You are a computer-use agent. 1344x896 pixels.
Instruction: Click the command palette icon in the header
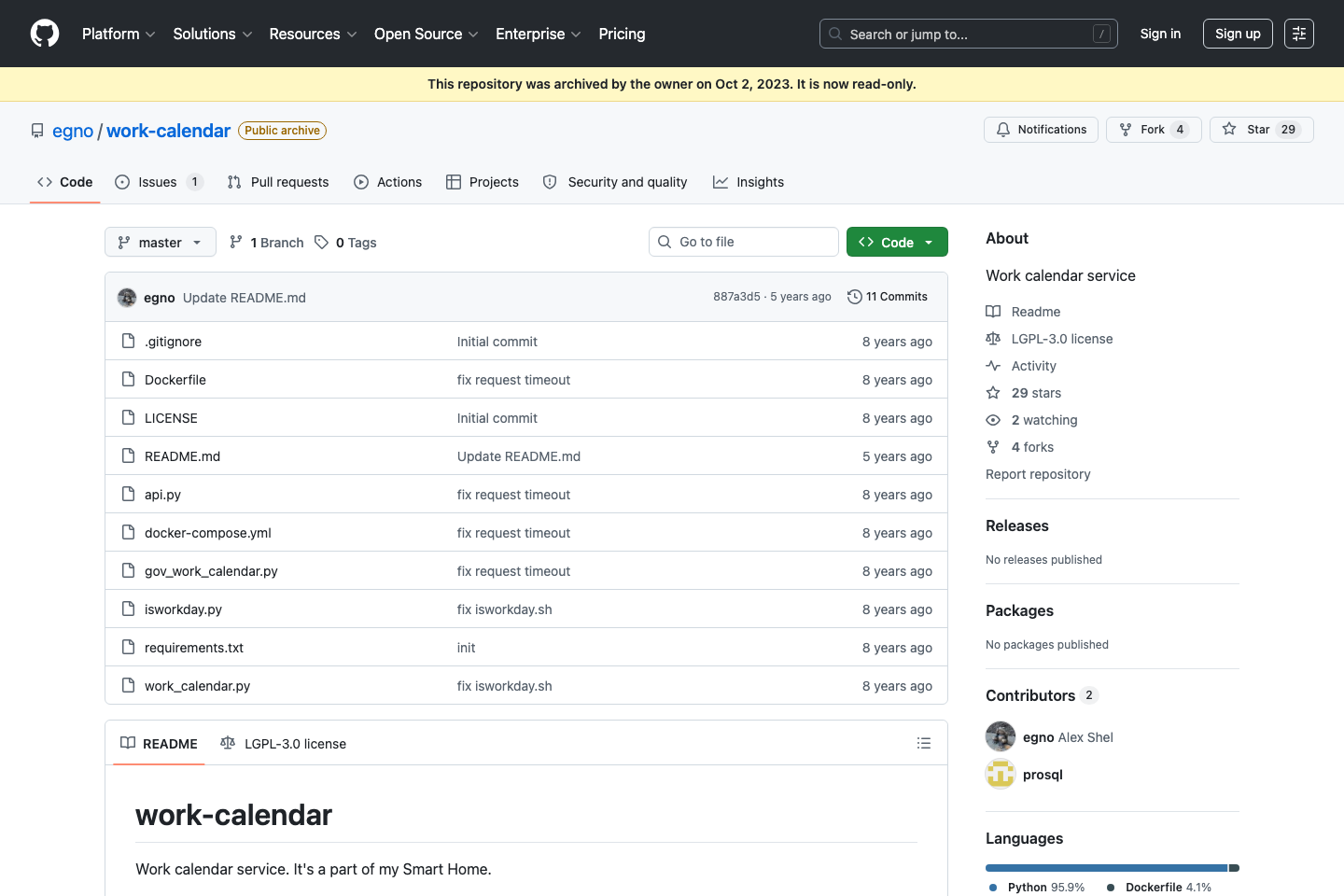point(1299,33)
